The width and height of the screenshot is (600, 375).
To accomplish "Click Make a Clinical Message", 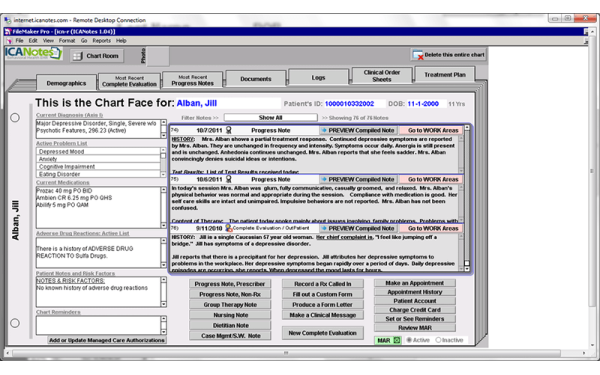I will tap(323, 315).
